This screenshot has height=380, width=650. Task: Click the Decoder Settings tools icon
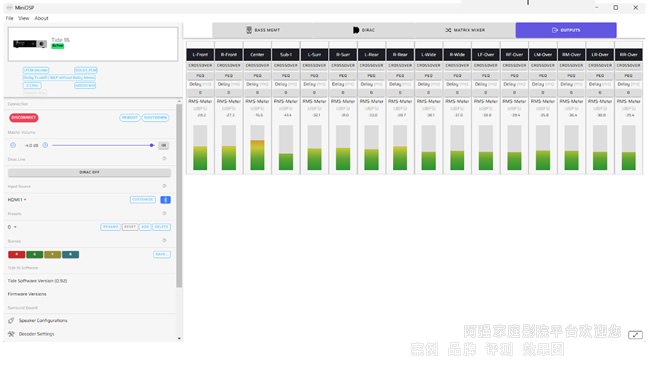click(11, 334)
